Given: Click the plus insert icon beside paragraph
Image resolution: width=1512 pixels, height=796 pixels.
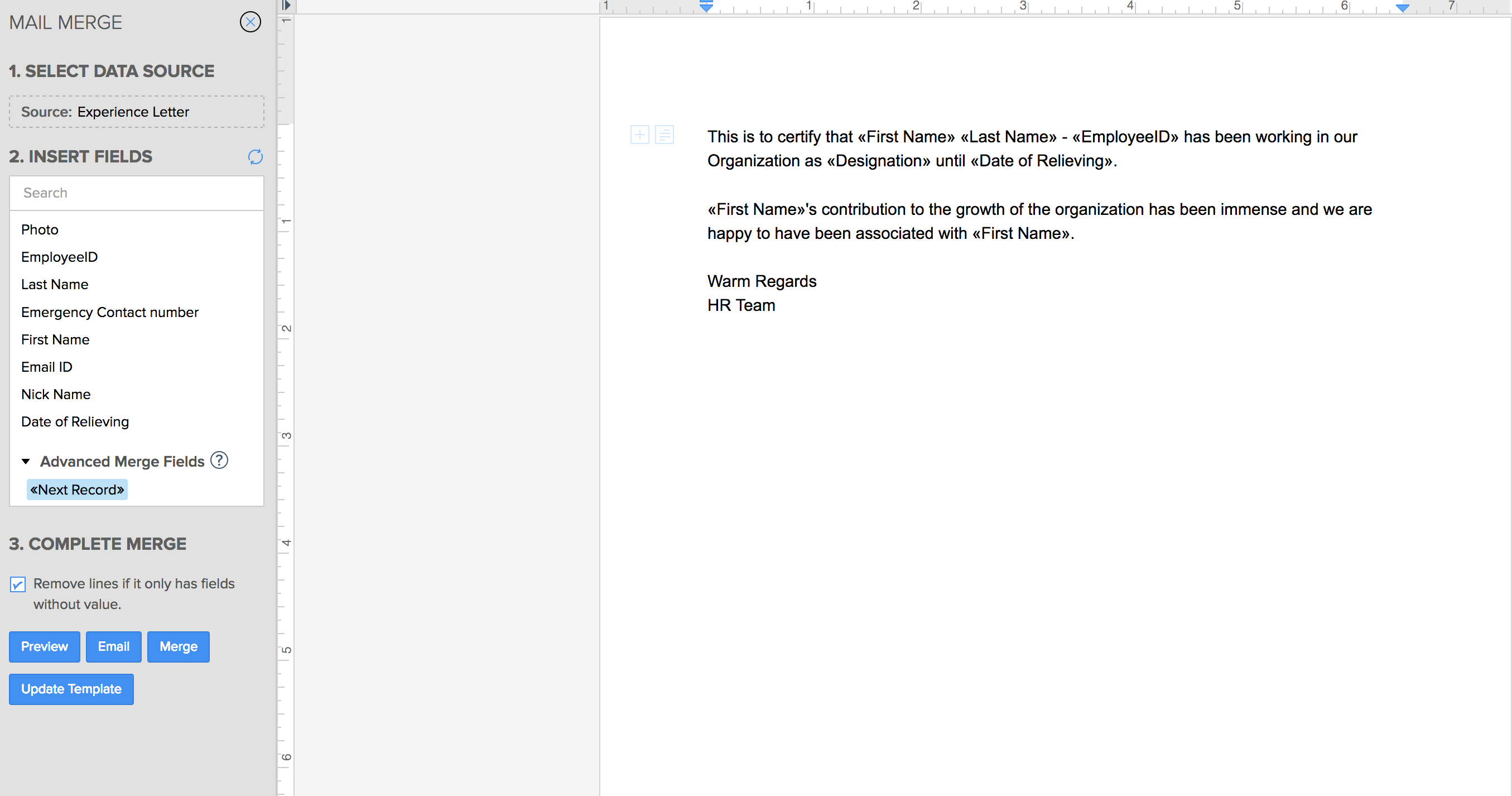Looking at the screenshot, I should coord(639,135).
